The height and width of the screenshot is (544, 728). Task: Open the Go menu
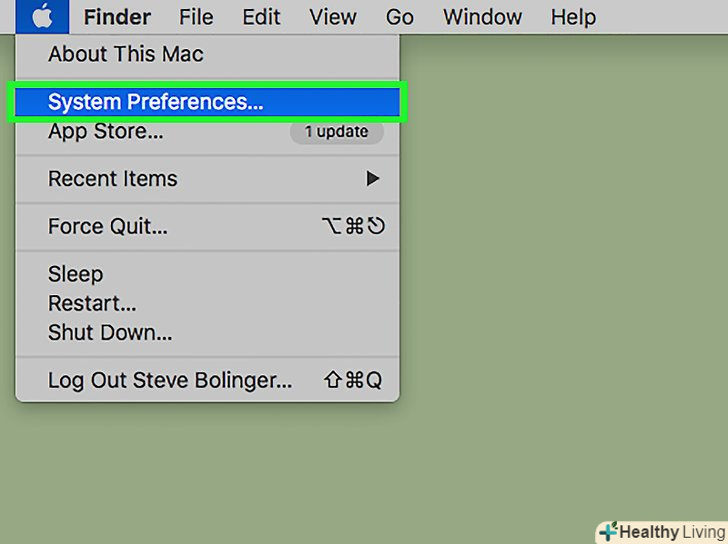(x=400, y=17)
